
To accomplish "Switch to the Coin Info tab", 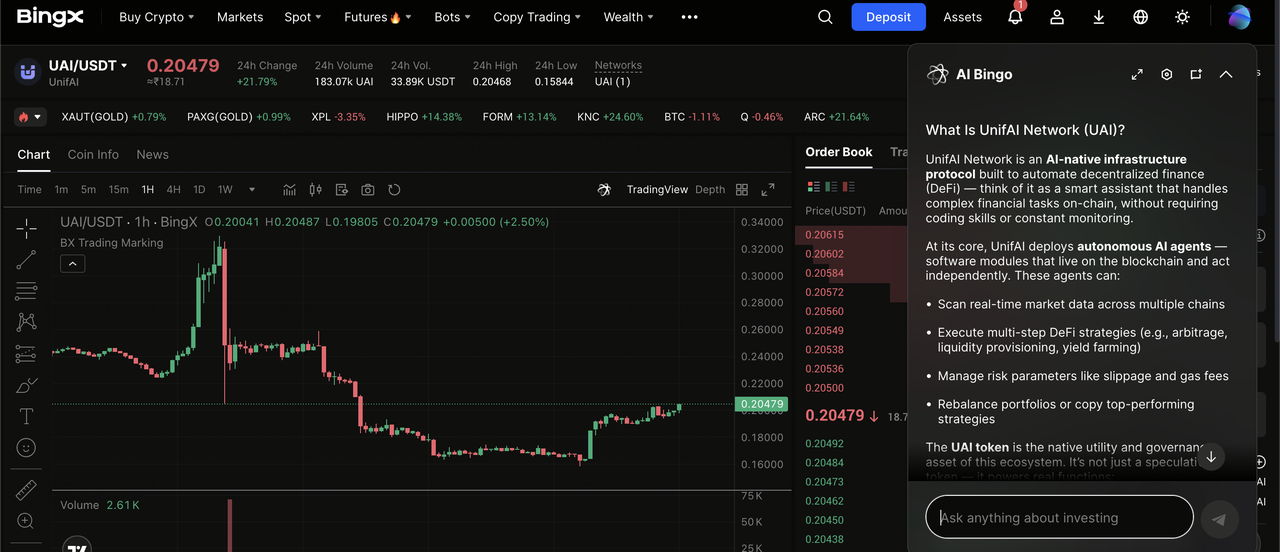I will click(93, 155).
